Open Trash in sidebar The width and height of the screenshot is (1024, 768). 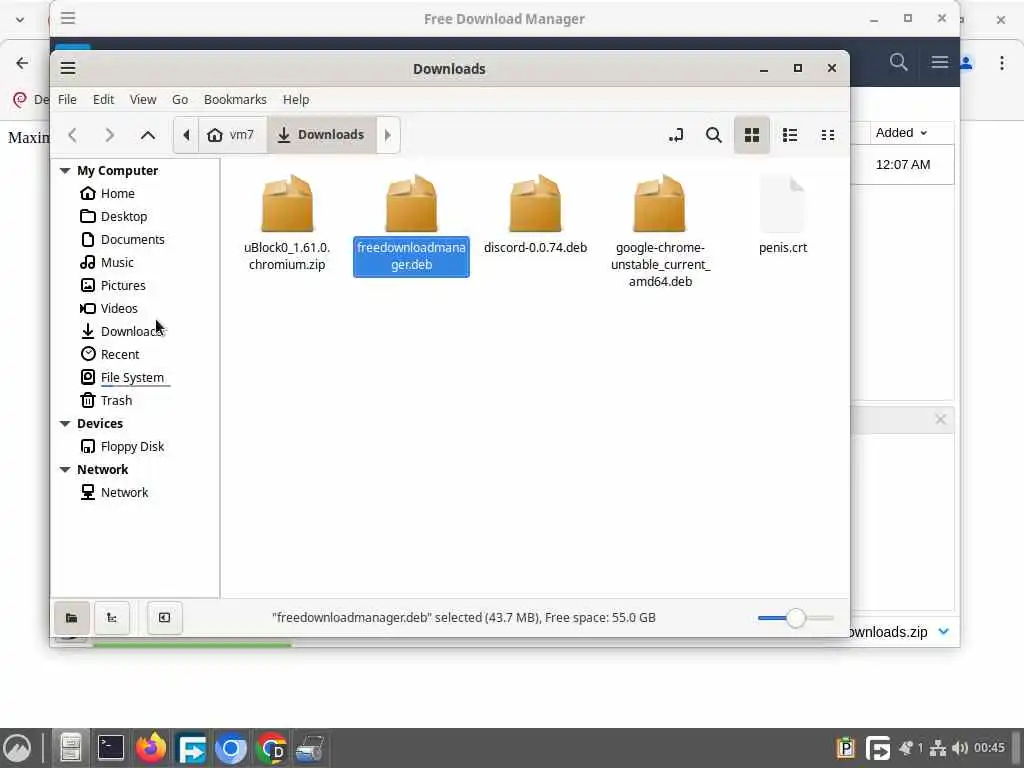(x=116, y=400)
